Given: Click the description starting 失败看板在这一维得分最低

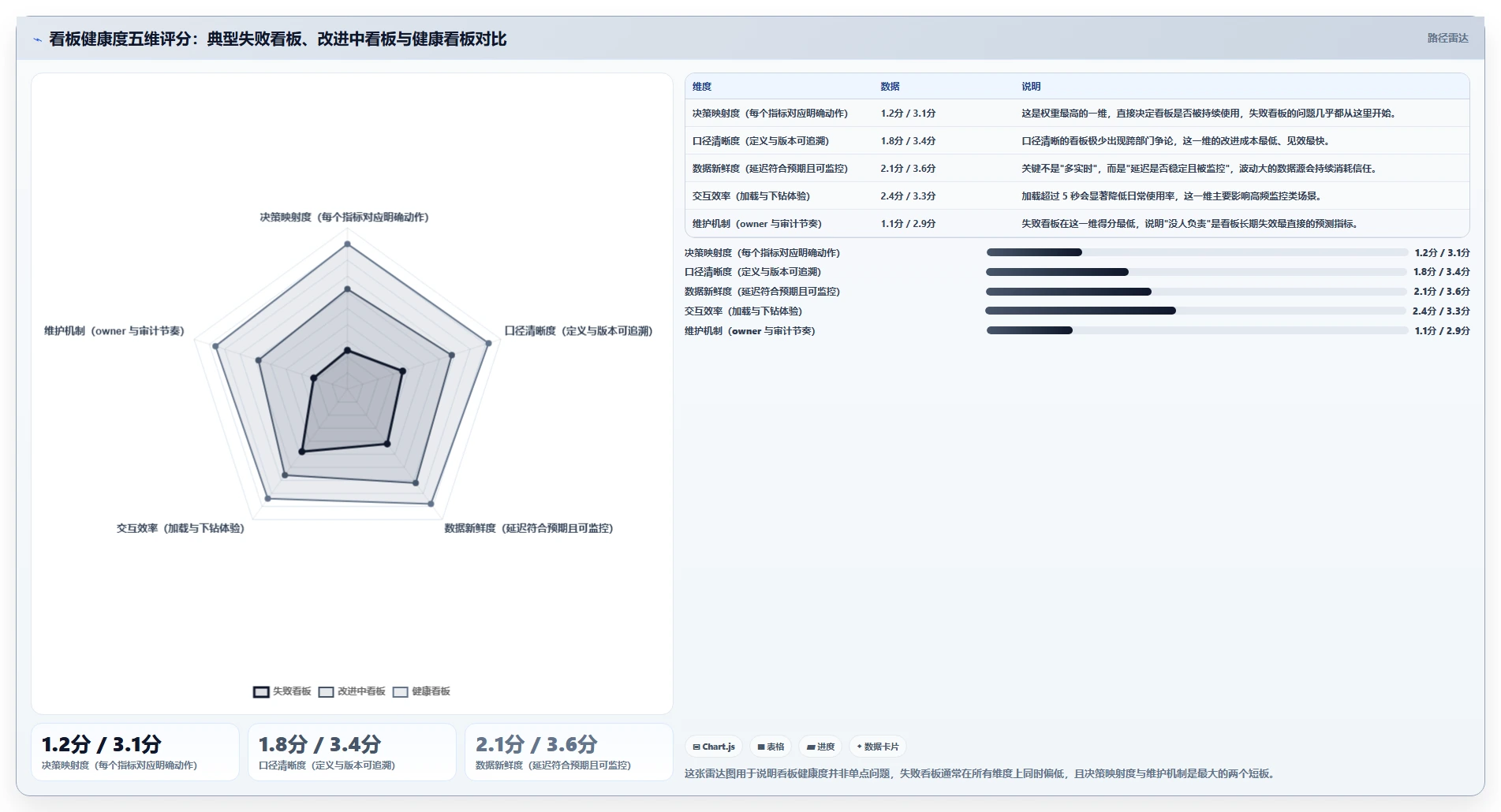Looking at the screenshot, I should click(1192, 224).
